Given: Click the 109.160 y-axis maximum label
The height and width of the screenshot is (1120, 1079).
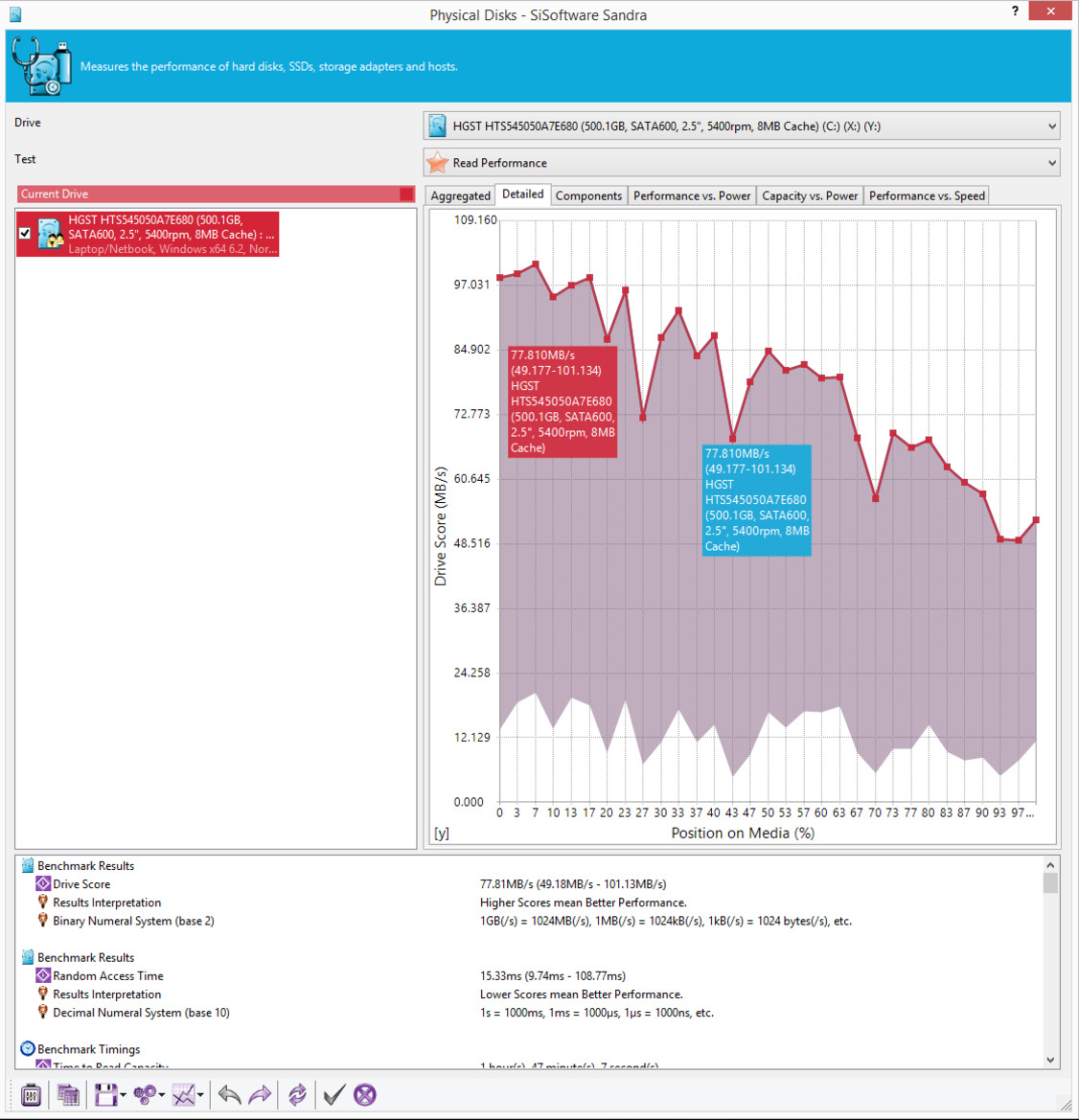Looking at the screenshot, I should (475, 220).
